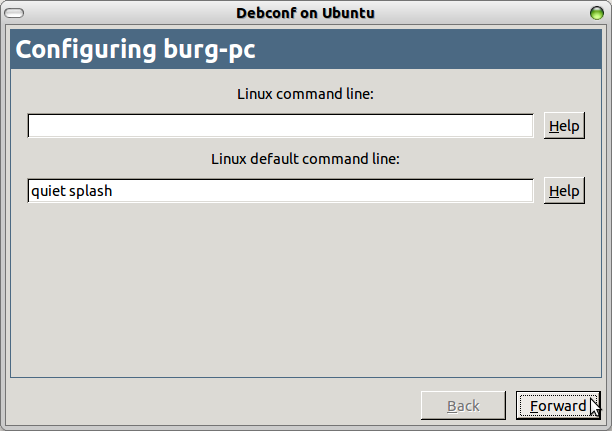Place cursor on the word "splash"
The width and height of the screenshot is (612, 431).
pos(89,191)
